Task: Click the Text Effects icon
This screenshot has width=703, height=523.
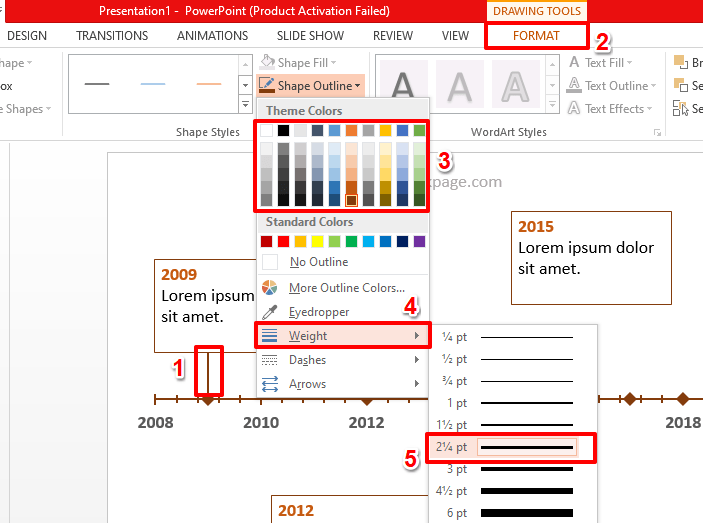Action: tap(574, 109)
